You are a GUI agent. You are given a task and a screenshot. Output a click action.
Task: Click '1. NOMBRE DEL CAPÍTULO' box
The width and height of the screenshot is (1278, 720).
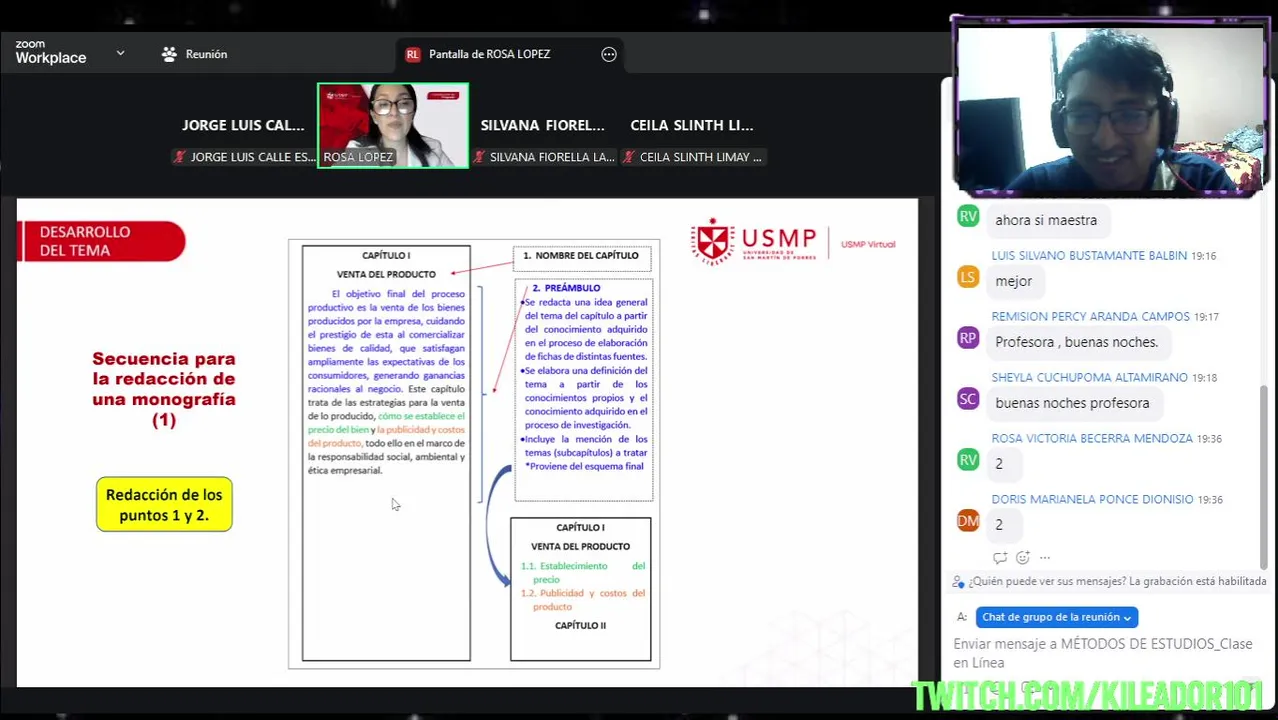coord(581,256)
